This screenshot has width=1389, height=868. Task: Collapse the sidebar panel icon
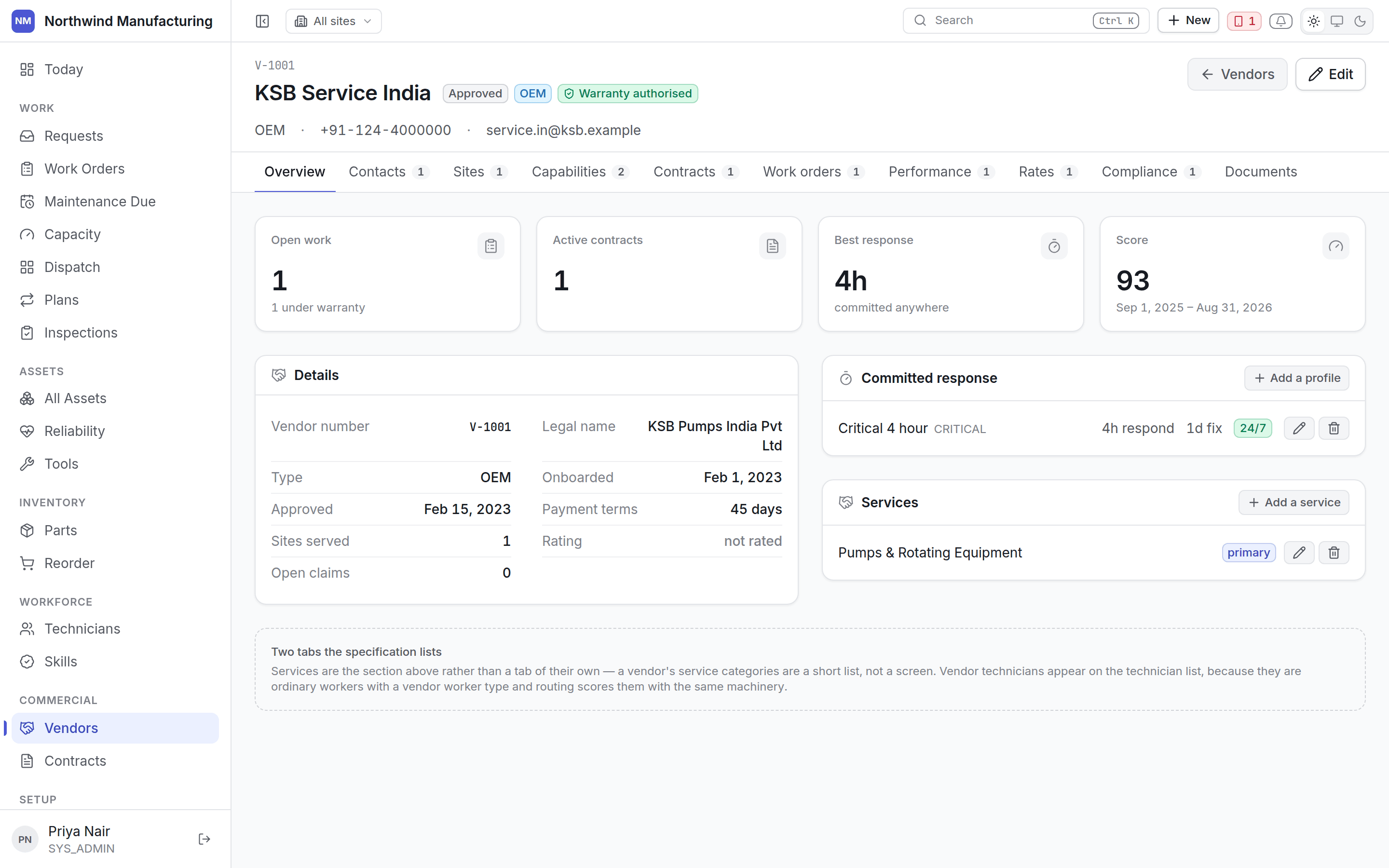coord(262,21)
